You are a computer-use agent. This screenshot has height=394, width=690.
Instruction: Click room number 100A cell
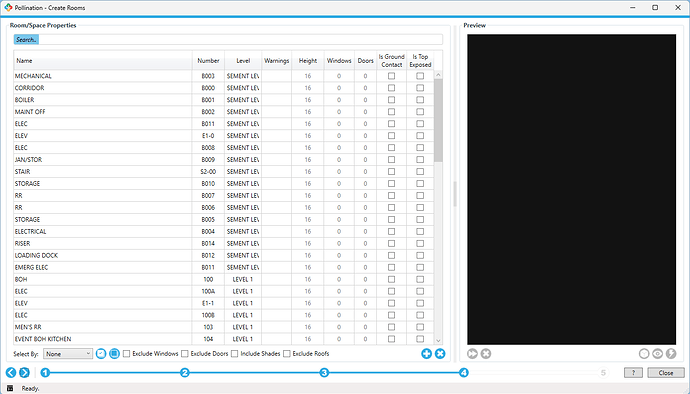208,291
